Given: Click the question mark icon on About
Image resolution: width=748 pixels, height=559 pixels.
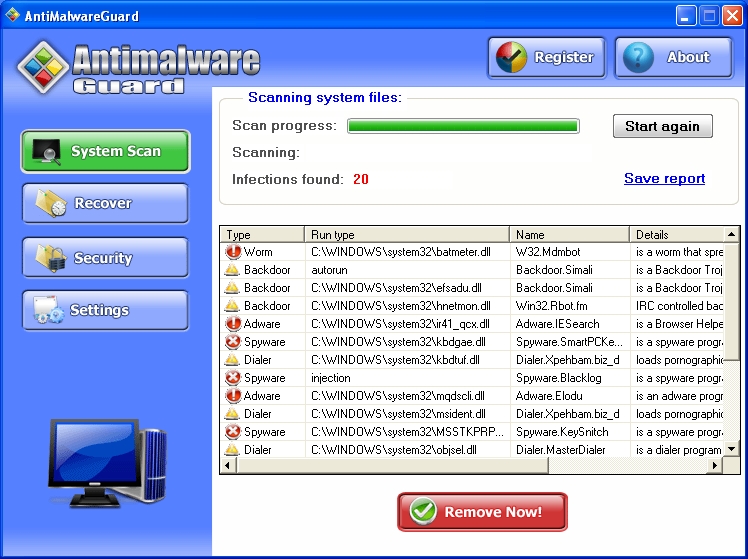Looking at the screenshot, I should [x=638, y=57].
